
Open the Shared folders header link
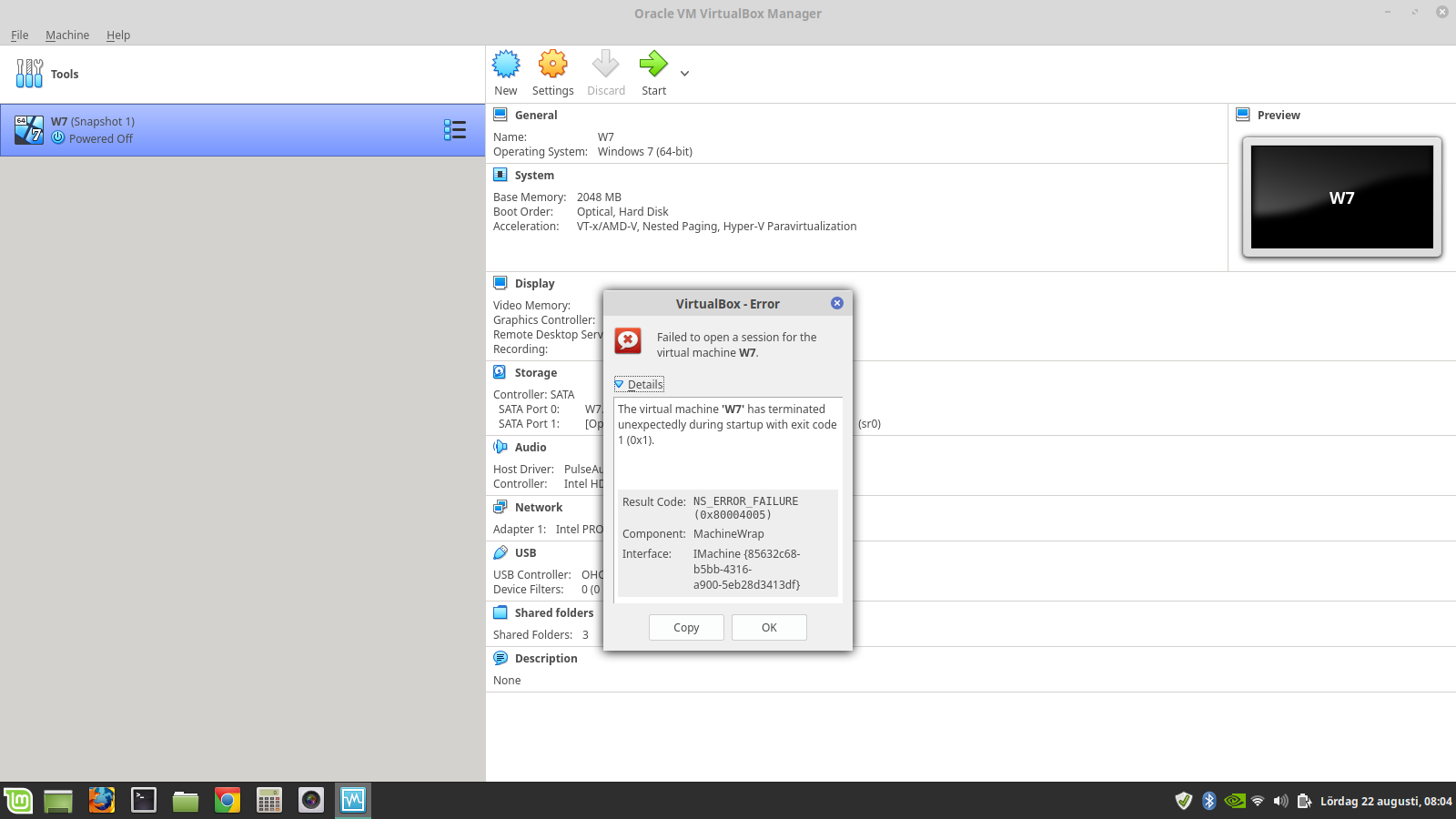pos(554,613)
